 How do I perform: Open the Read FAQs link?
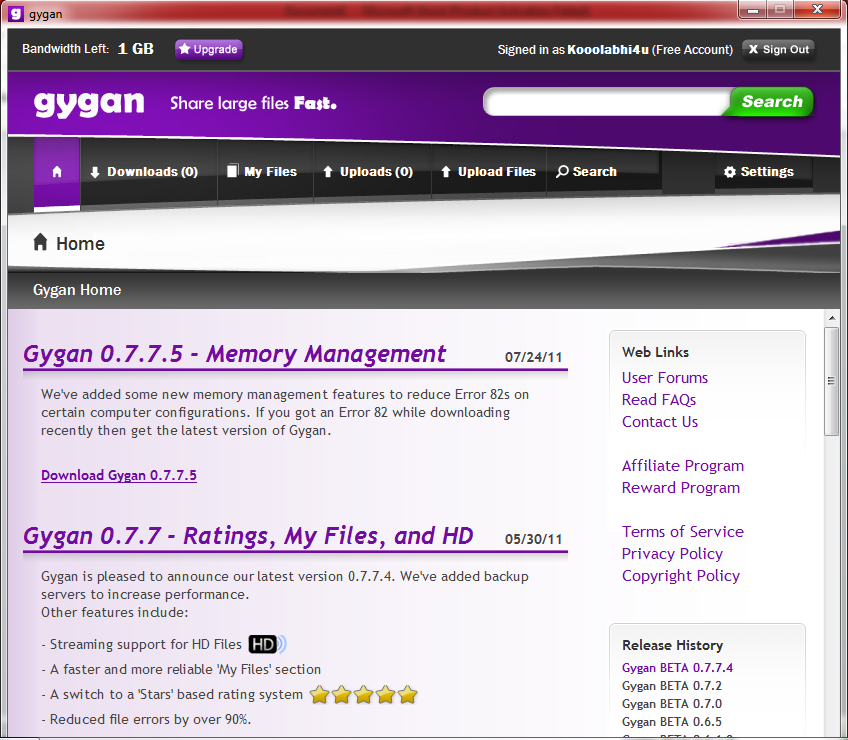click(x=658, y=400)
